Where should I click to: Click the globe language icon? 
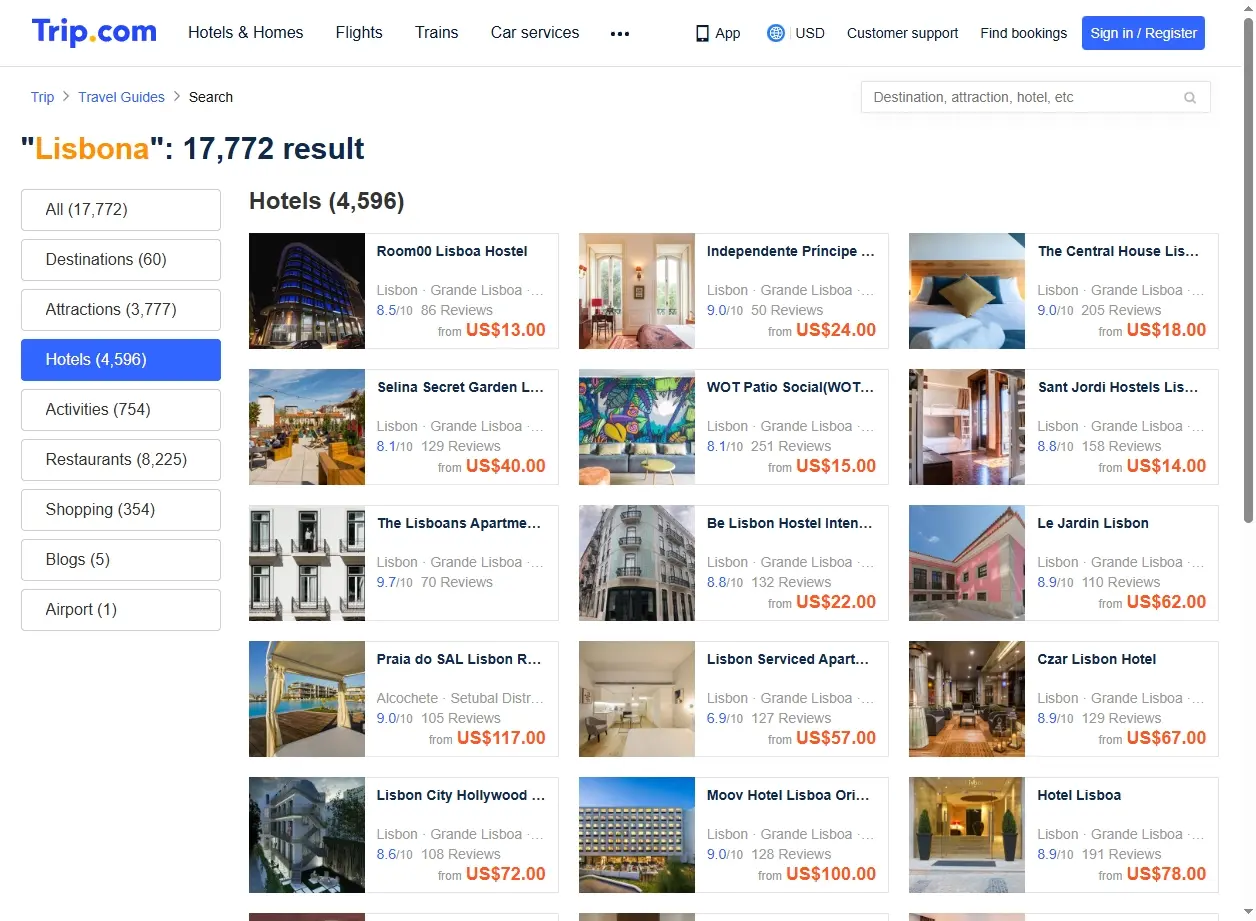776,33
